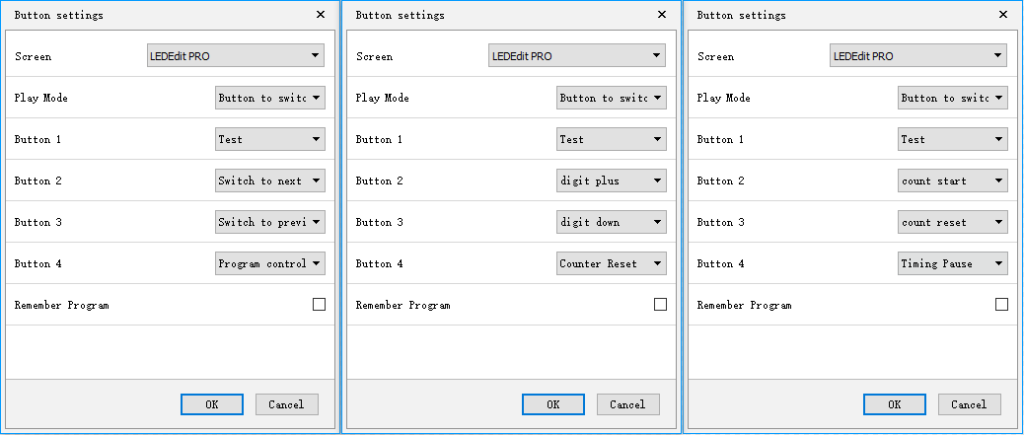Image resolution: width=1024 pixels, height=435 pixels.
Task: Click OK in the dialog with 'Switch to next'
Action: (211, 404)
